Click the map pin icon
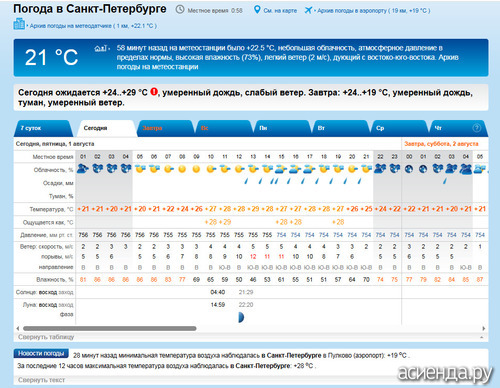 257,10
